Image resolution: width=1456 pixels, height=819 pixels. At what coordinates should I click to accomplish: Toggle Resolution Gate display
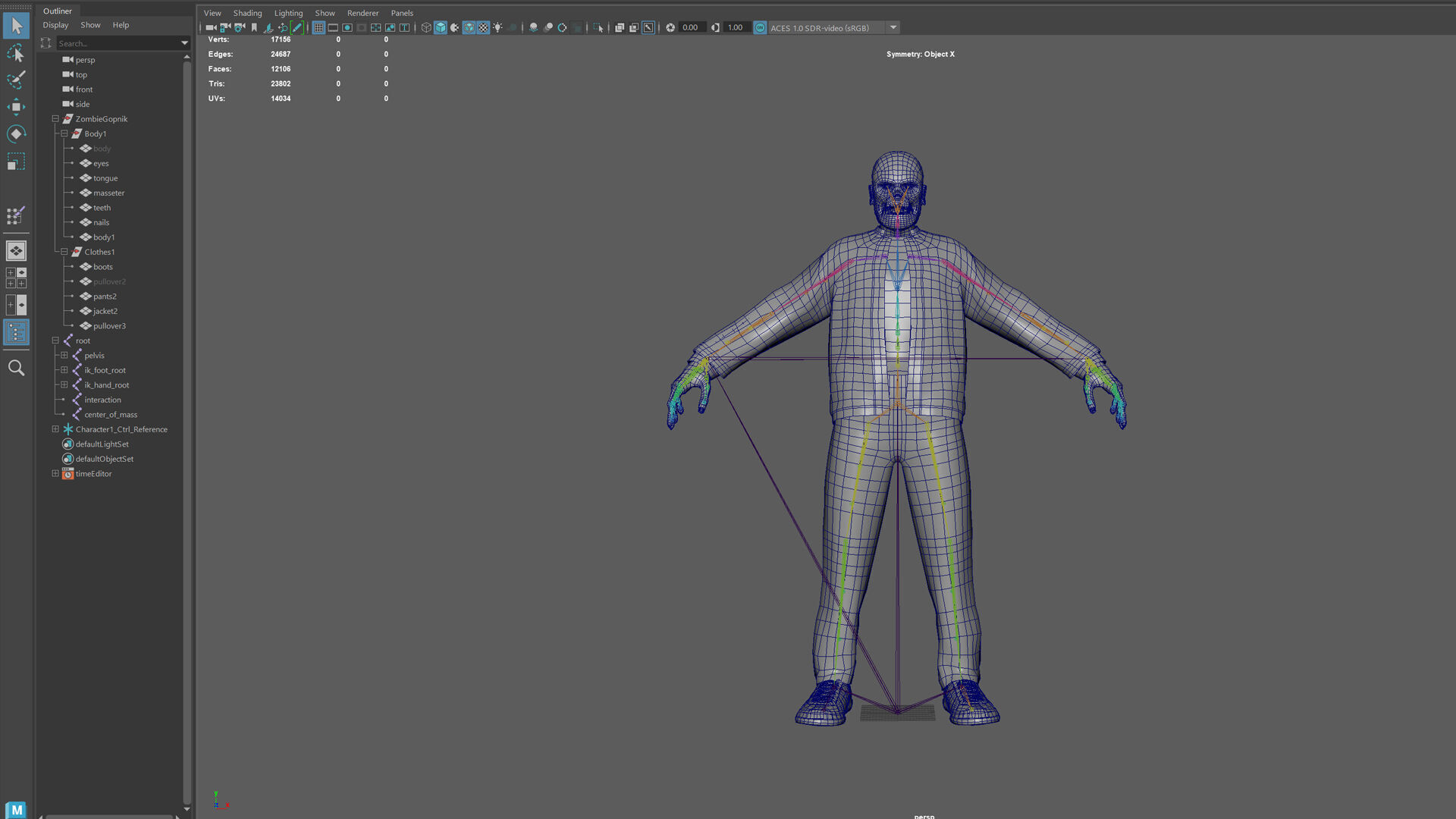pos(347,27)
